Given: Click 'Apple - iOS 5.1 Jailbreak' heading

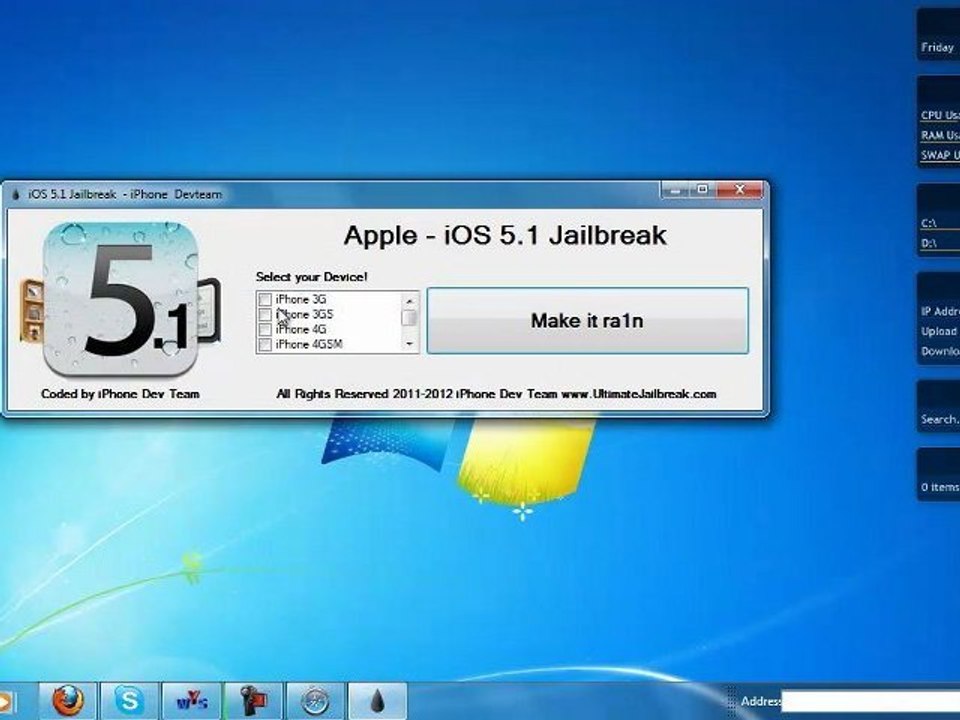Looking at the screenshot, I should coord(505,236).
